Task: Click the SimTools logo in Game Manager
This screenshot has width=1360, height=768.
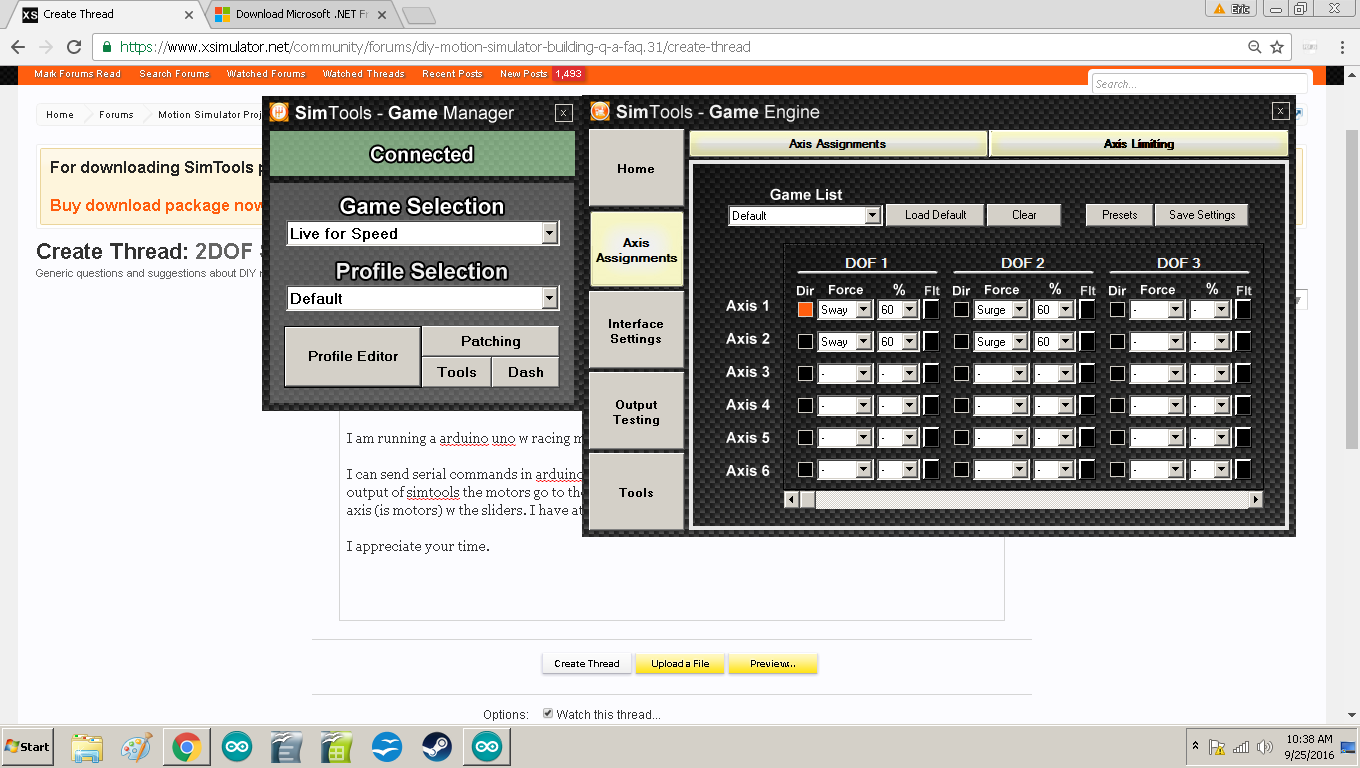Action: click(x=280, y=113)
